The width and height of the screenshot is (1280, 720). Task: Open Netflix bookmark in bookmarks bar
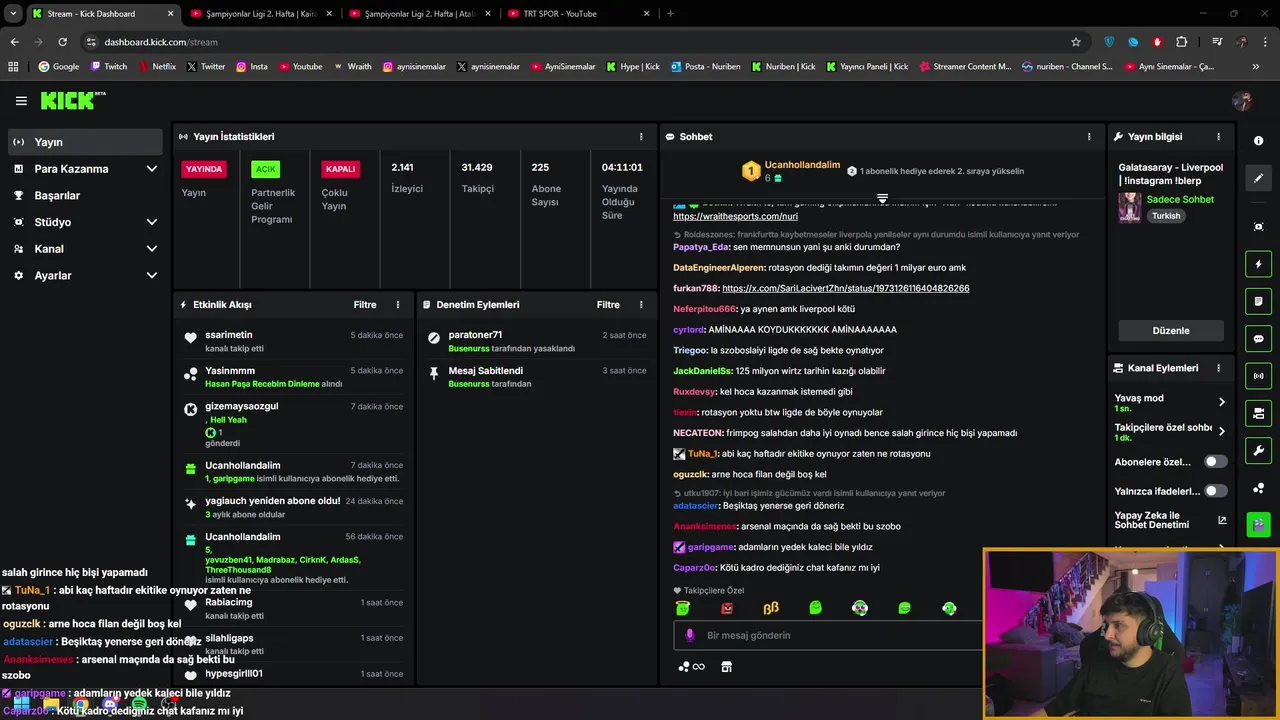(x=158, y=67)
